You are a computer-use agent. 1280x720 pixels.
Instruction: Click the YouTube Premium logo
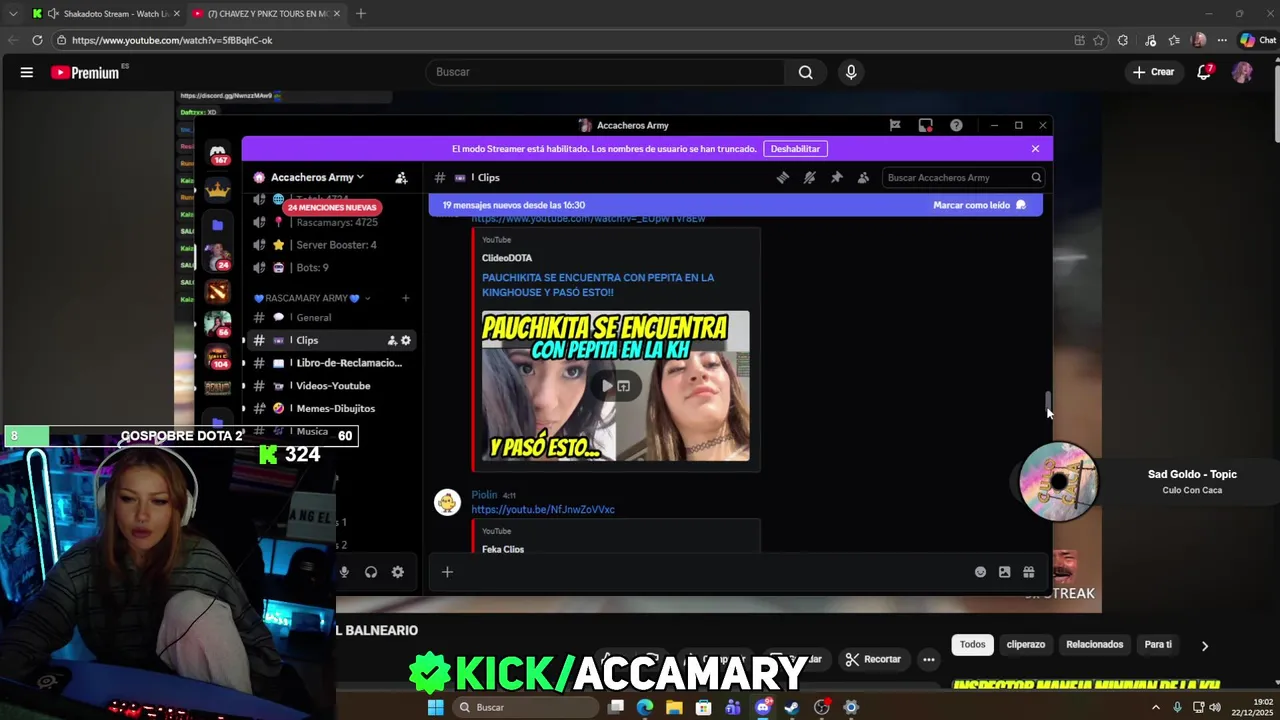pos(85,72)
